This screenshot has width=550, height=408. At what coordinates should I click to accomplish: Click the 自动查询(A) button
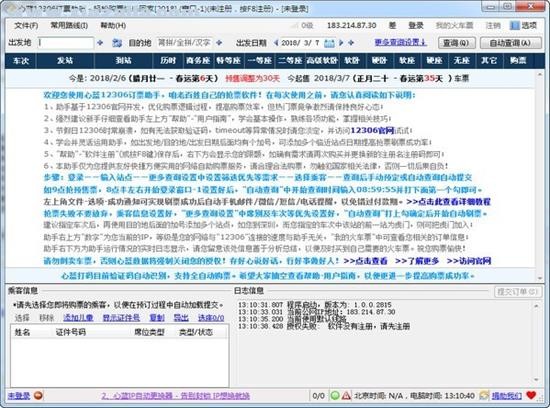[510, 43]
